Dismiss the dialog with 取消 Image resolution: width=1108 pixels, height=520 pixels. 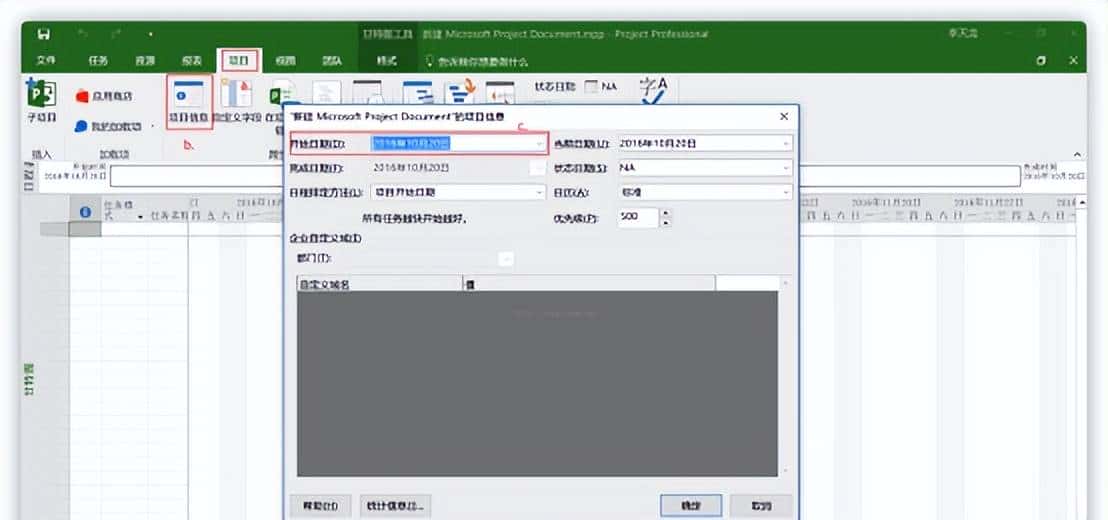coord(761,506)
